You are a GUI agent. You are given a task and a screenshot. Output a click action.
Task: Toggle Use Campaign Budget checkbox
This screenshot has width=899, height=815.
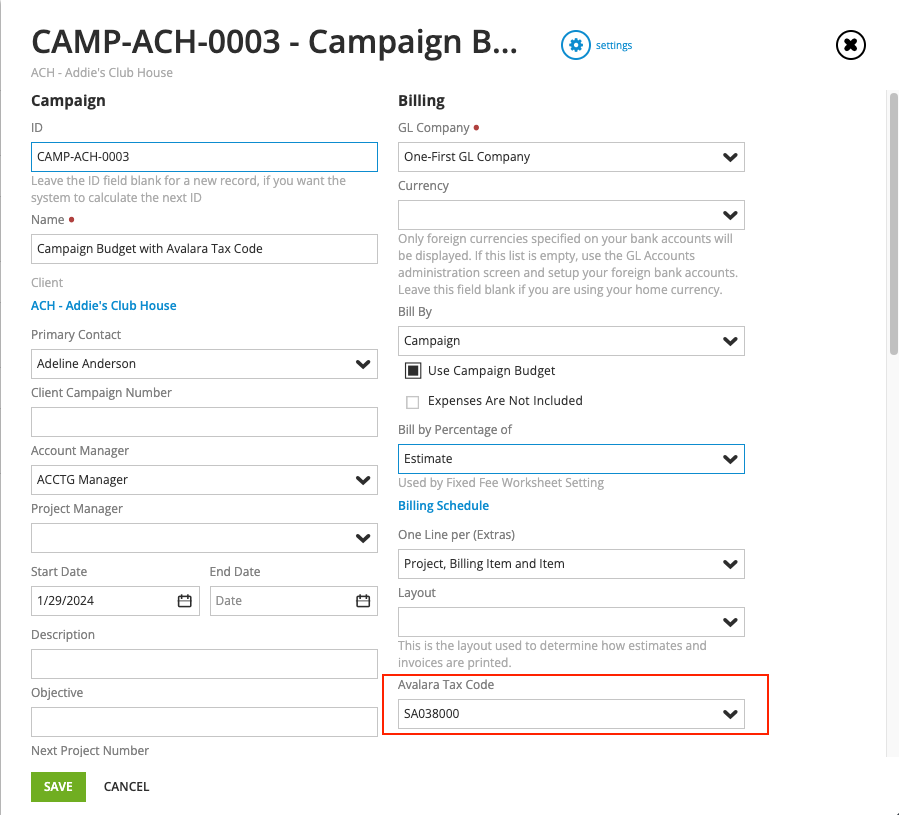(x=412, y=371)
